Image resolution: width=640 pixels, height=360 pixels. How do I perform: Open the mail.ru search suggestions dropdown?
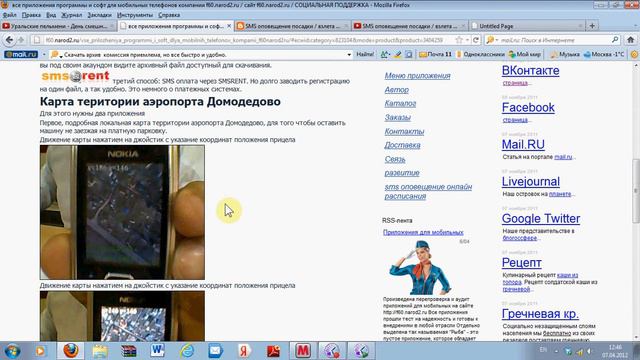pyautogui.click(x=349, y=54)
